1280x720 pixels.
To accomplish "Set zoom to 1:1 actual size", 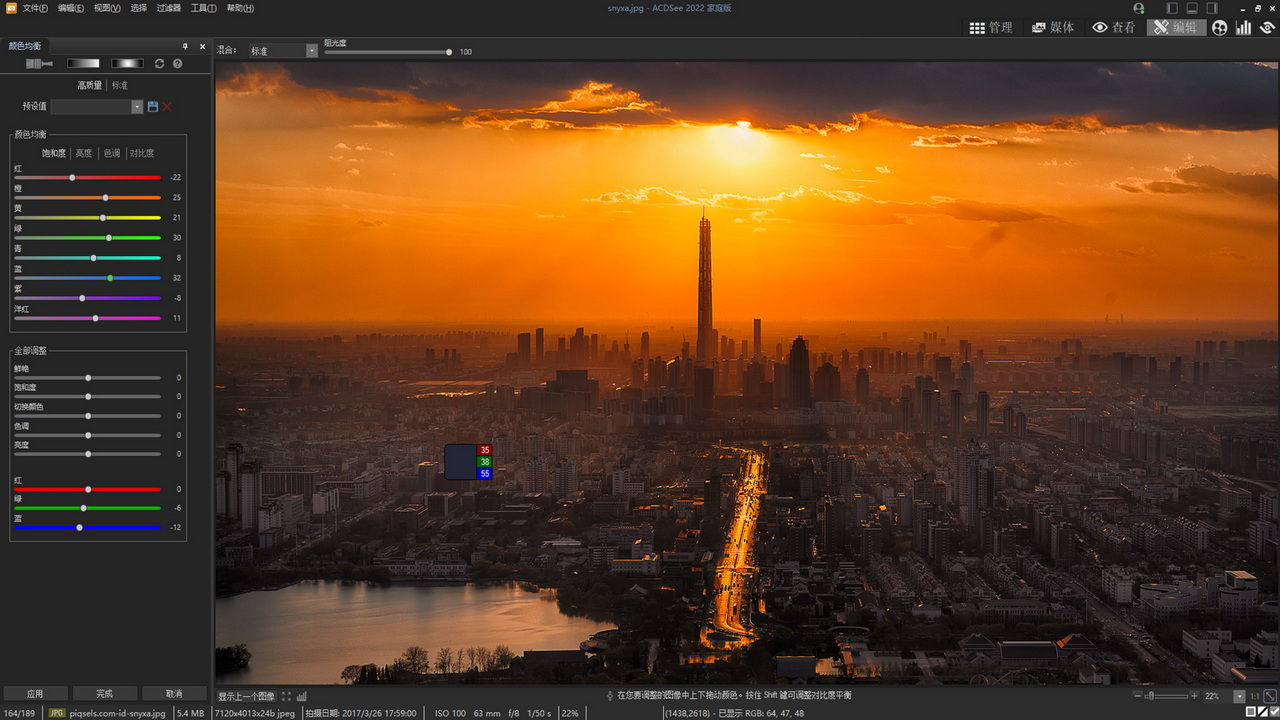I will 1254,696.
